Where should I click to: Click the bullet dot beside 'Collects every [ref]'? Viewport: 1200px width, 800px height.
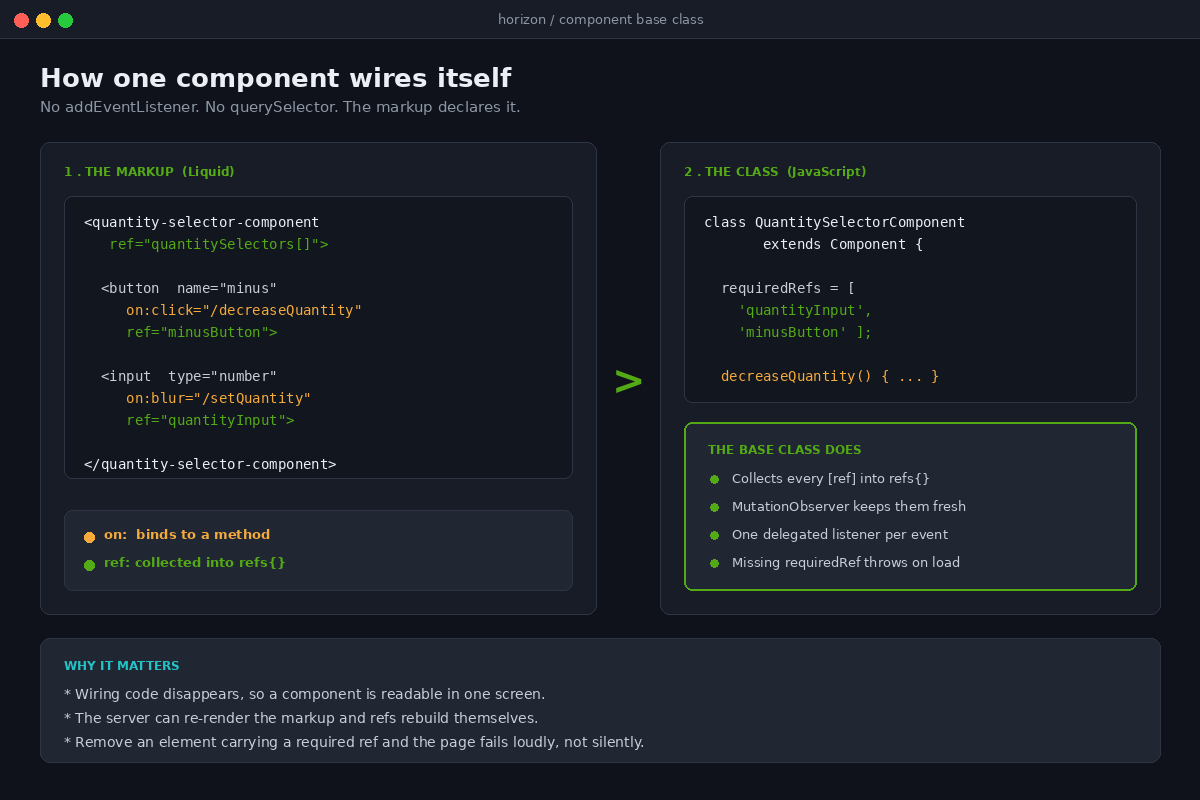pyautogui.click(x=714, y=479)
